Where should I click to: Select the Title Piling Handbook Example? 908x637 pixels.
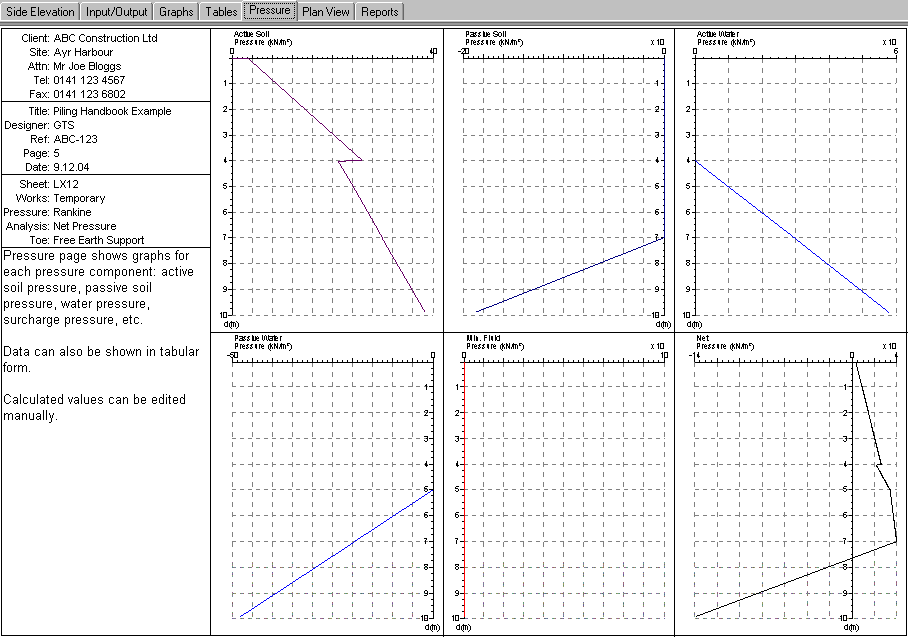click(x=112, y=111)
